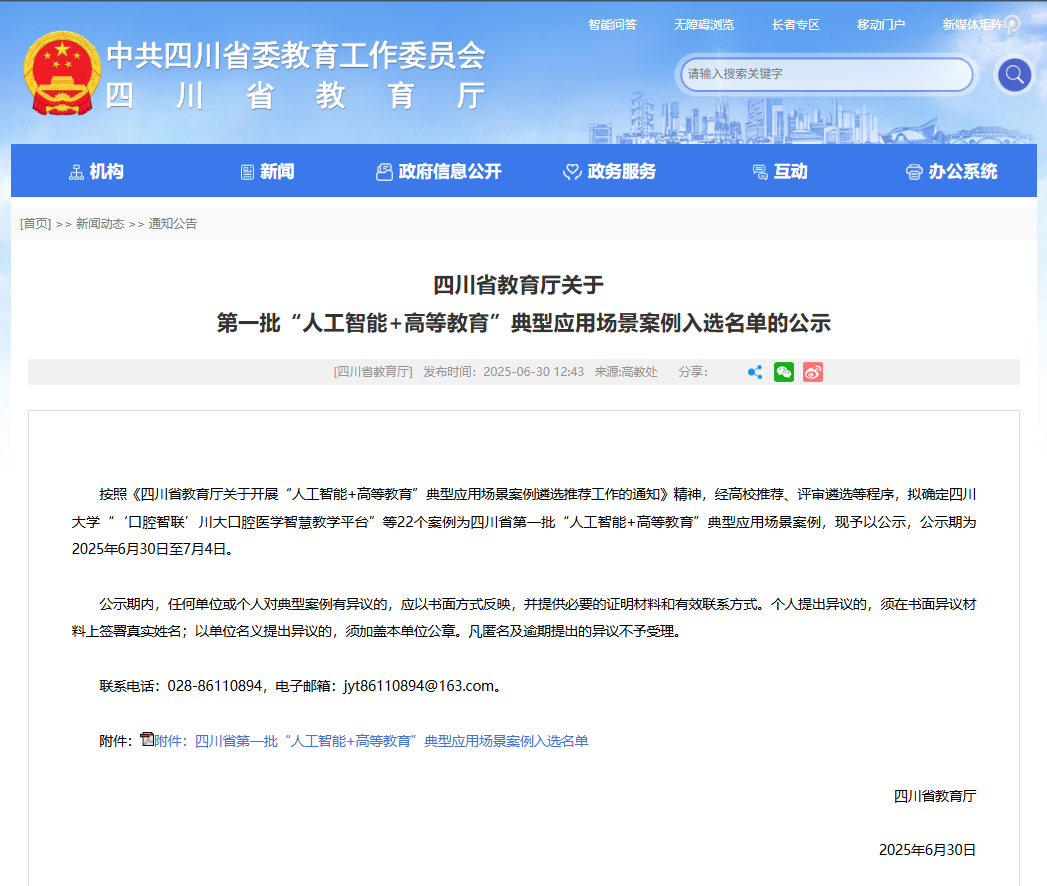Download attachment 典型应用场景案例入选名单
1047x886 pixels.
point(371,741)
